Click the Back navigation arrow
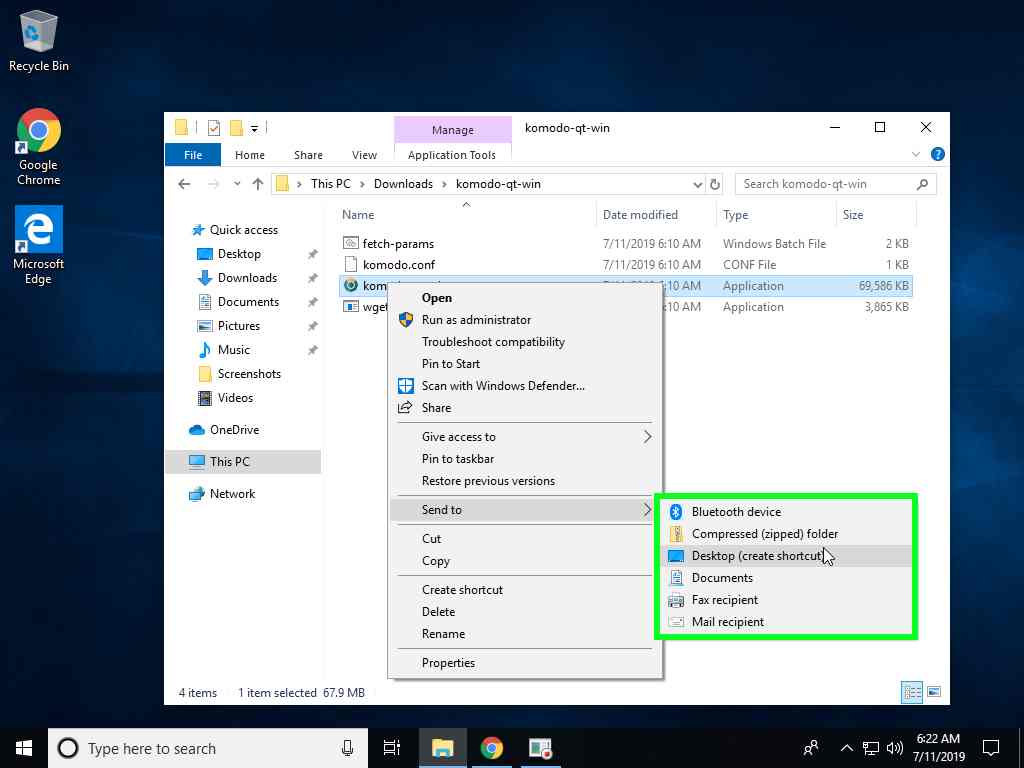Image resolution: width=1024 pixels, height=768 pixels. pyautogui.click(x=184, y=184)
